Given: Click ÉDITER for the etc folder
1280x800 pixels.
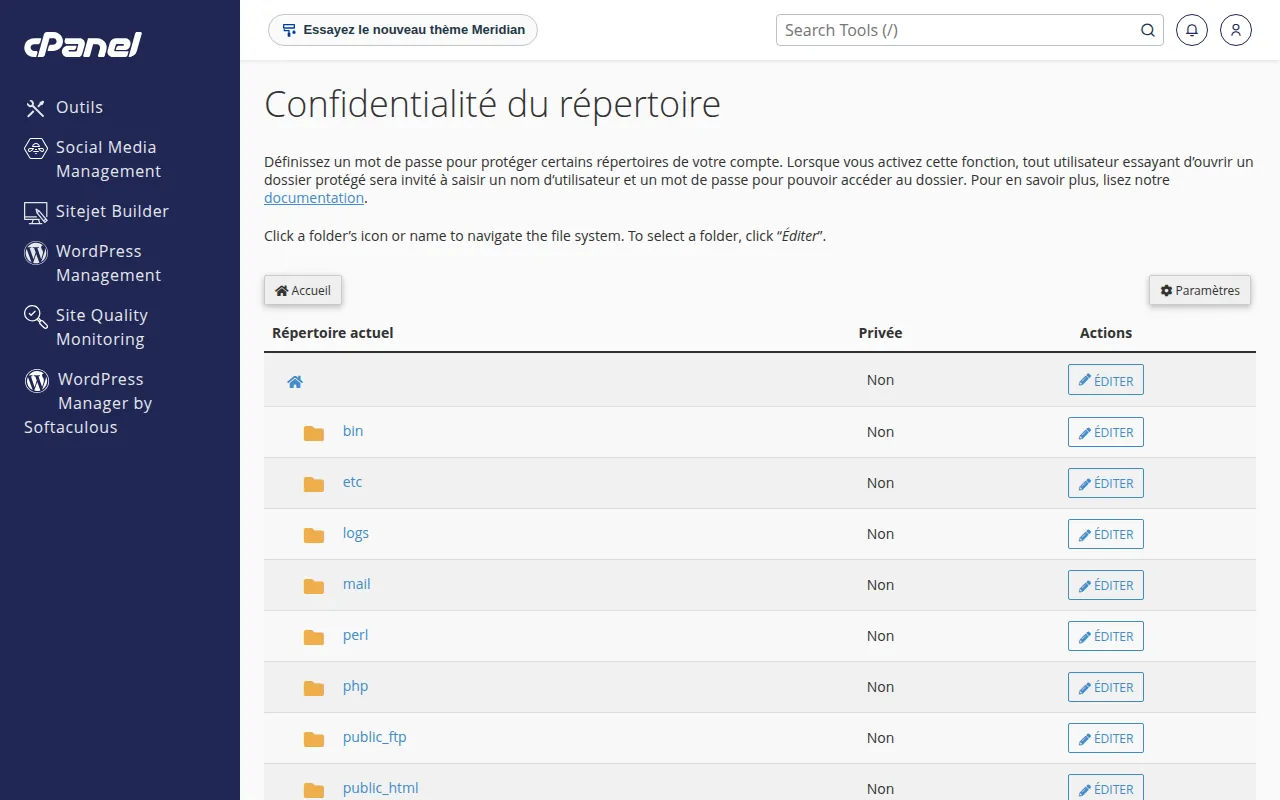Looking at the screenshot, I should click(1106, 483).
